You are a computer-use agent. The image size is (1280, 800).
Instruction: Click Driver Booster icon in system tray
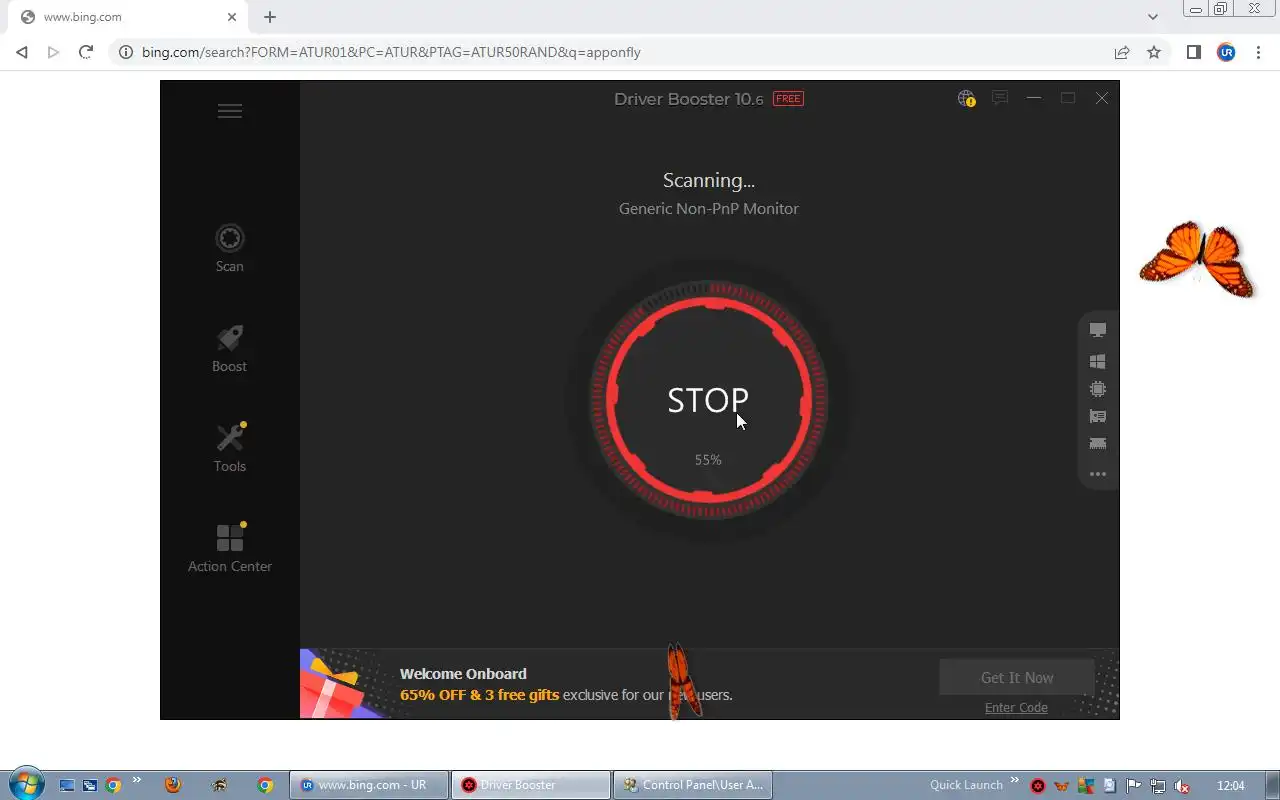1038,786
